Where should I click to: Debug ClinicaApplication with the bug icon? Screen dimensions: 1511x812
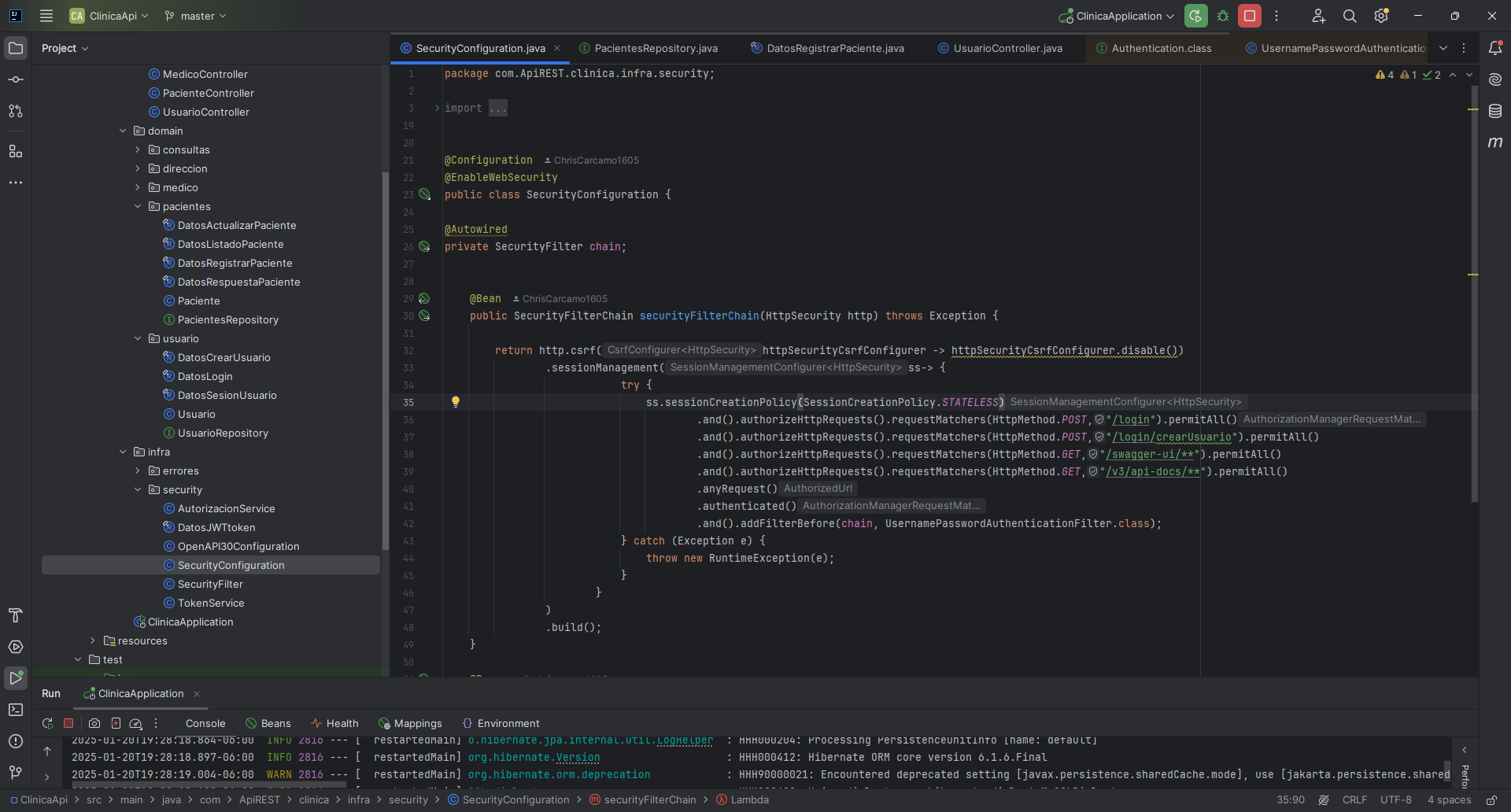click(1223, 16)
